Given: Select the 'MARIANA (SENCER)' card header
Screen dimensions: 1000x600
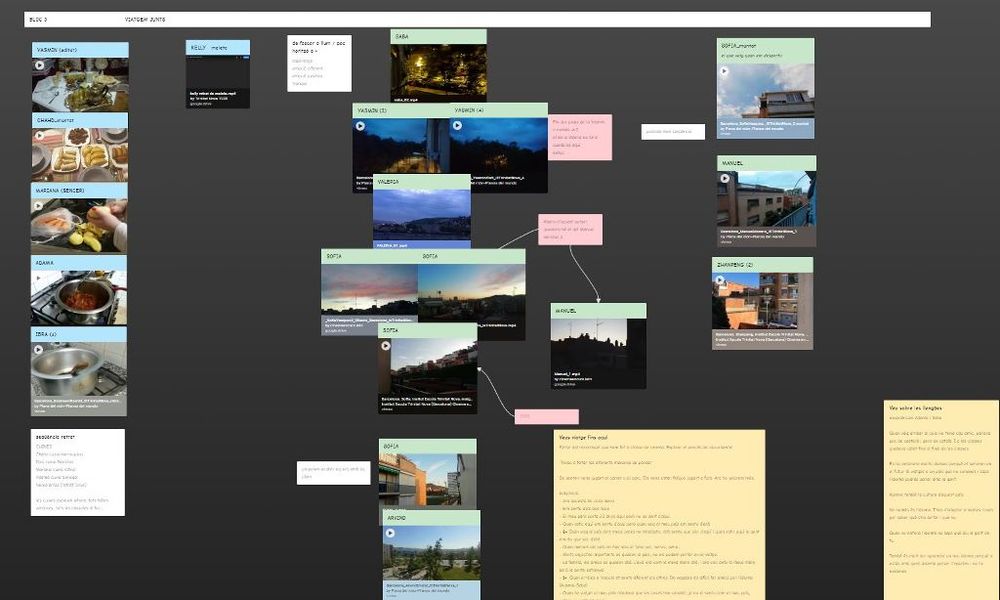Looking at the screenshot, I should 79,190.
